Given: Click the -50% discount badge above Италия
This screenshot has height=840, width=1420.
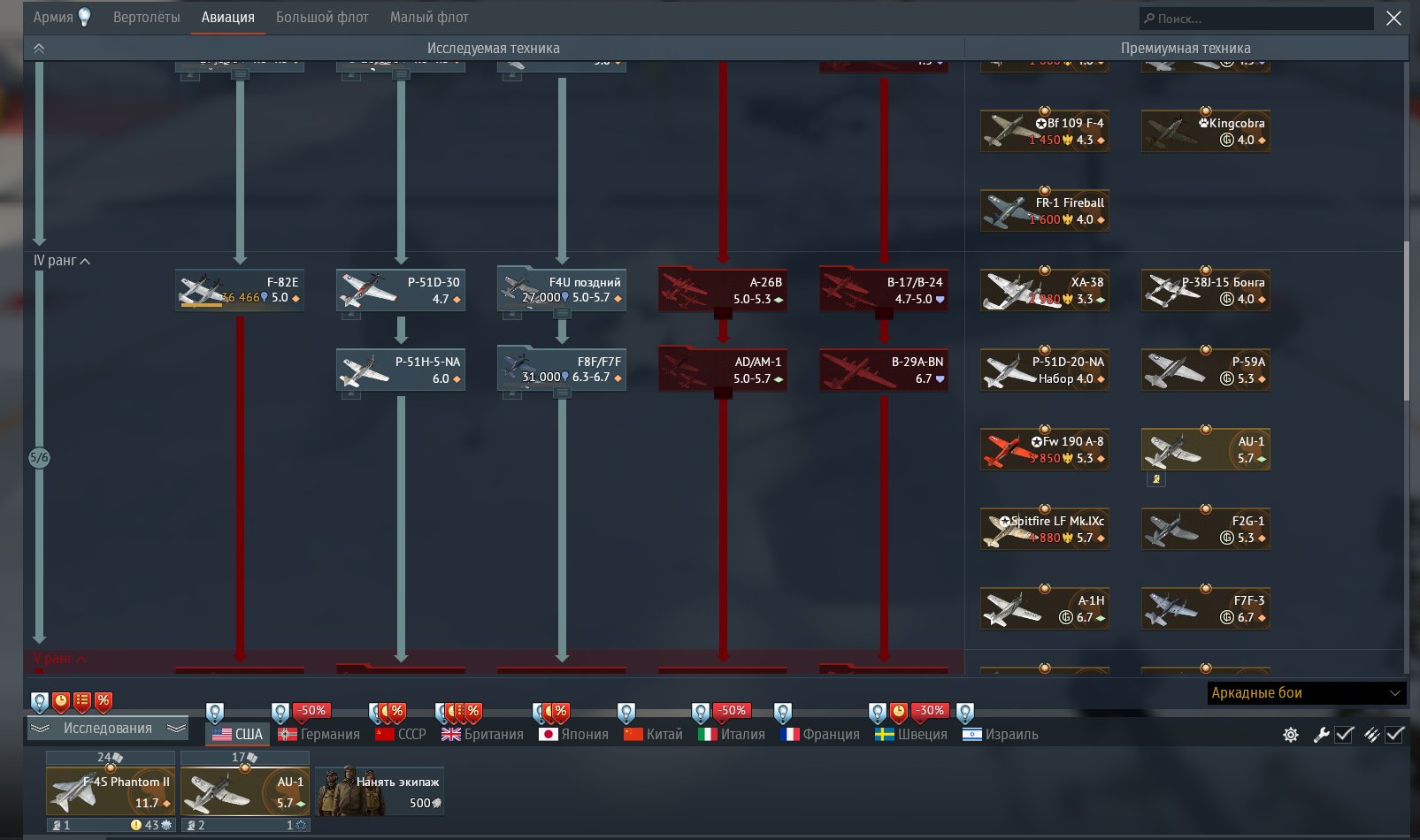Looking at the screenshot, I should 732,710.
